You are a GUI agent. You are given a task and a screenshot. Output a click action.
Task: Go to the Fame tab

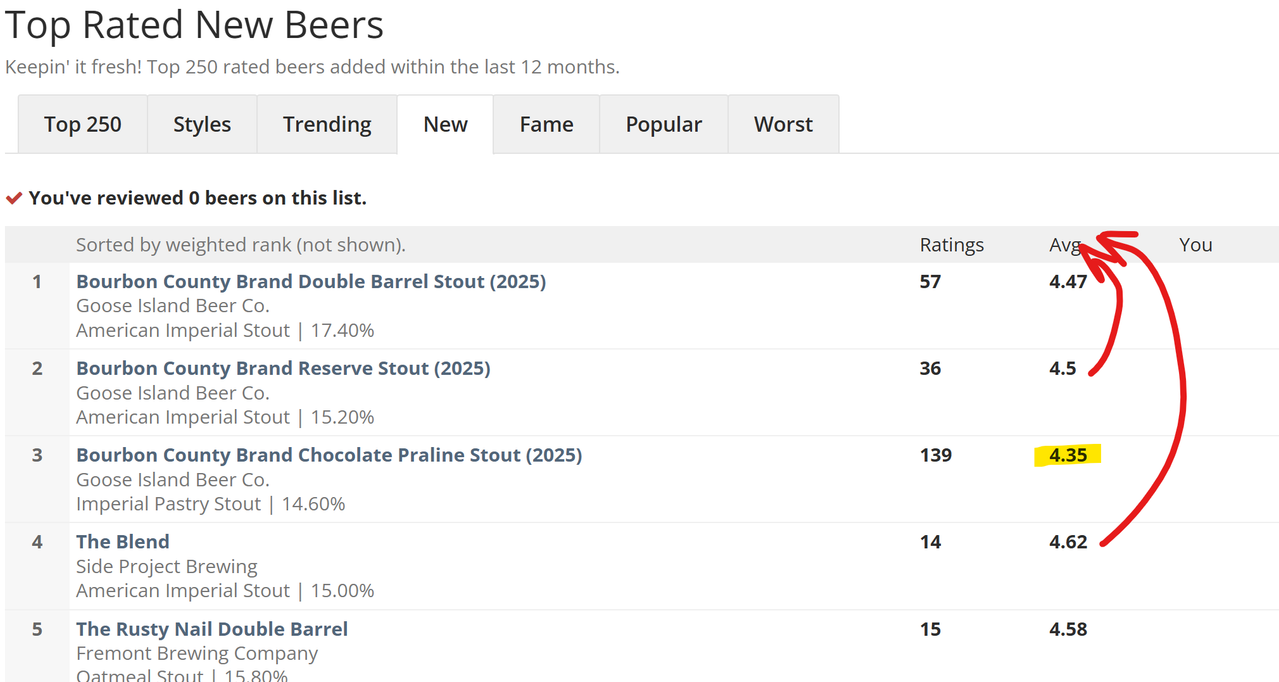546,124
